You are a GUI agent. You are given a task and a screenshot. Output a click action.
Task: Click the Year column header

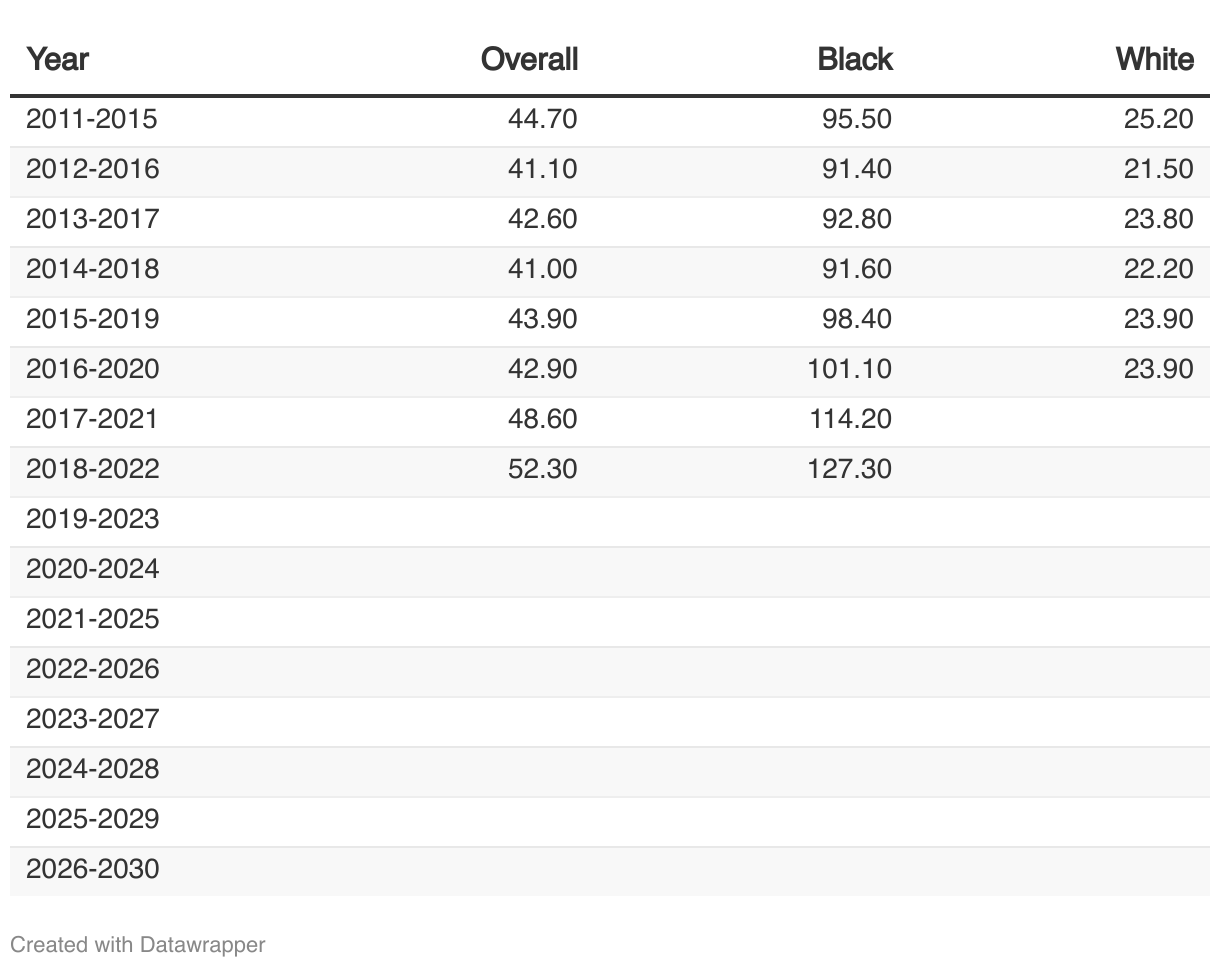tap(57, 59)
